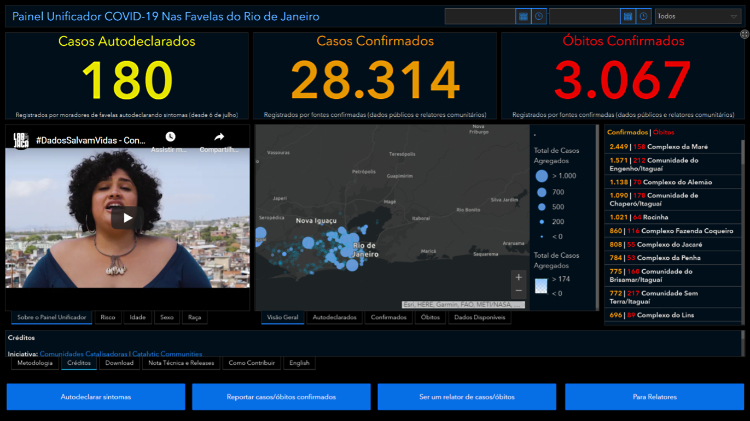
Task: Click the first date filter clock icon
Action: (x=539, y=16)
